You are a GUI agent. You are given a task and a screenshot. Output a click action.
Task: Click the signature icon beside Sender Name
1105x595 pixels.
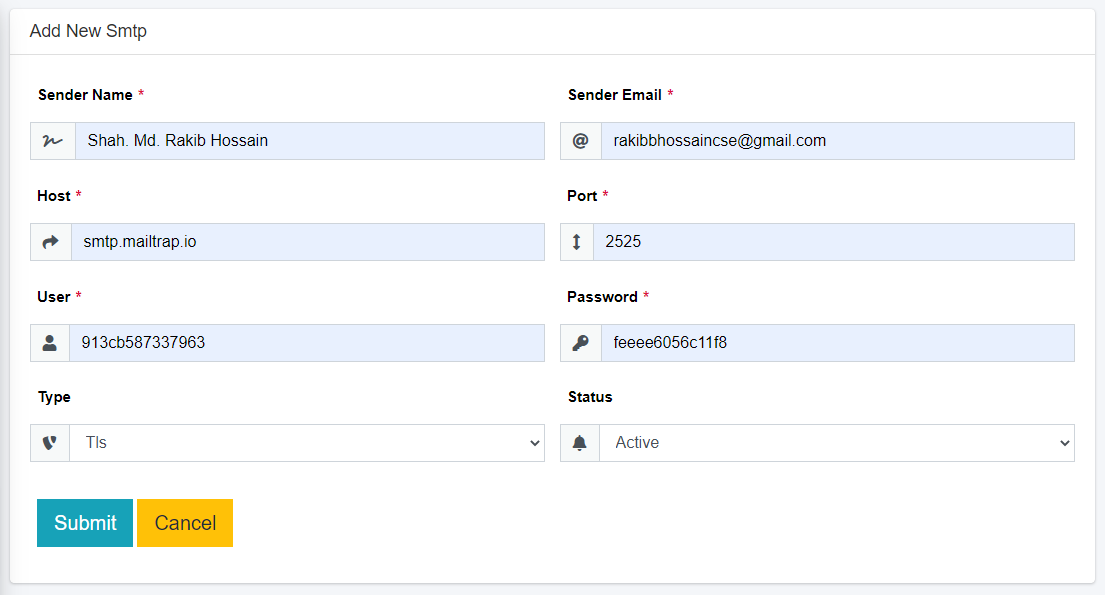53,141
